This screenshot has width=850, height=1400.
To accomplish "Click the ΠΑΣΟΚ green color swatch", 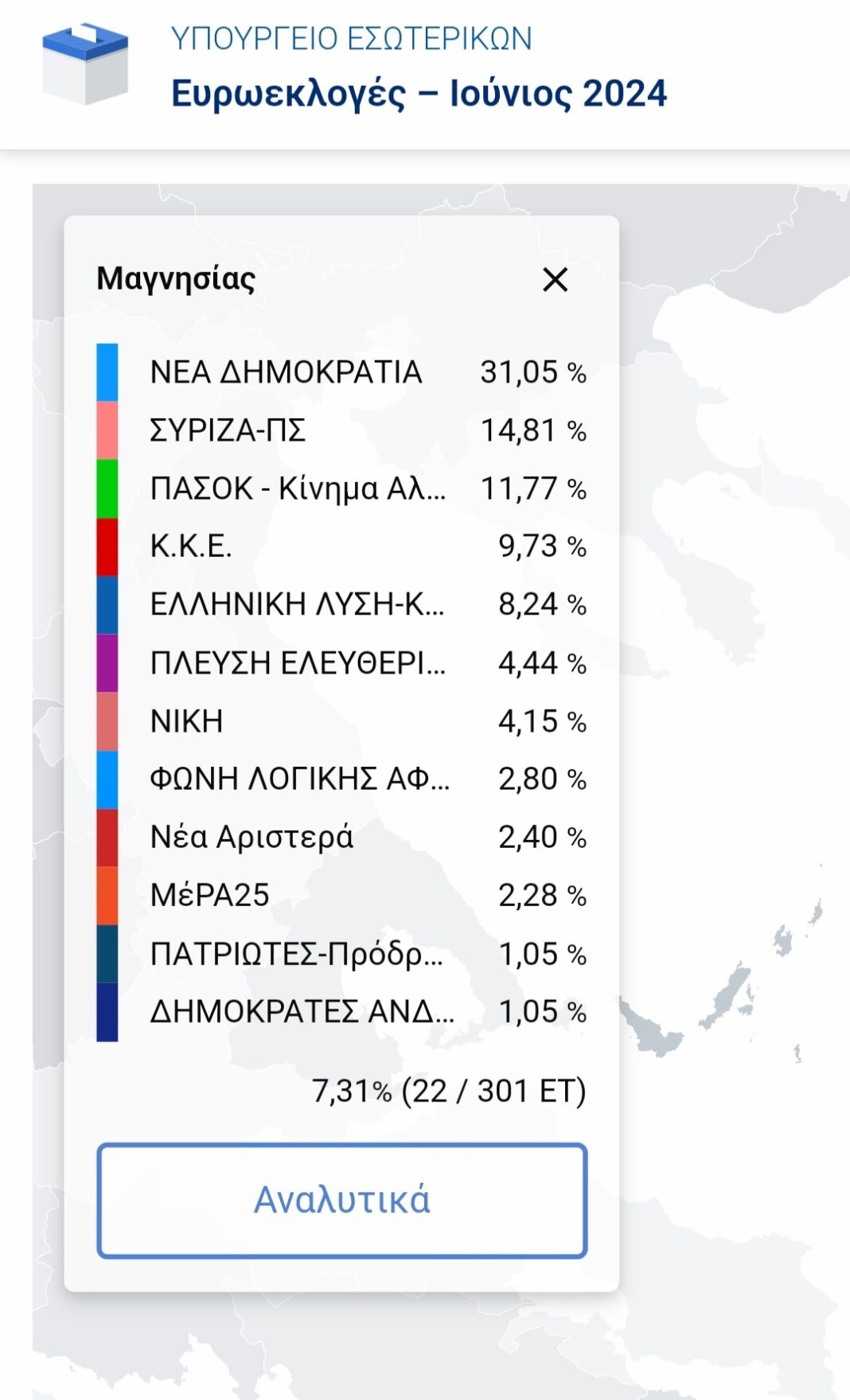I will (107, 488).
